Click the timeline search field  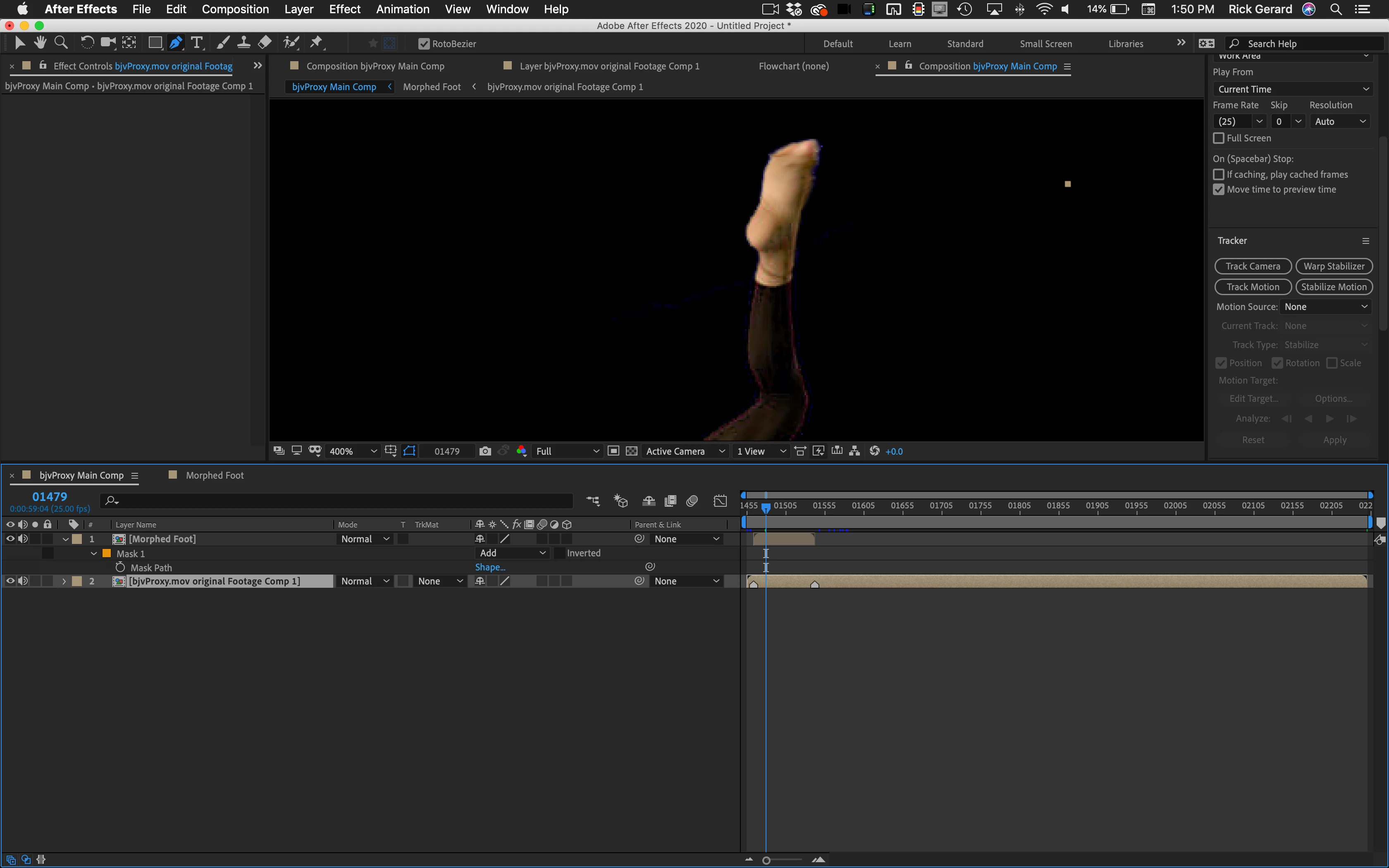[339, 501]
